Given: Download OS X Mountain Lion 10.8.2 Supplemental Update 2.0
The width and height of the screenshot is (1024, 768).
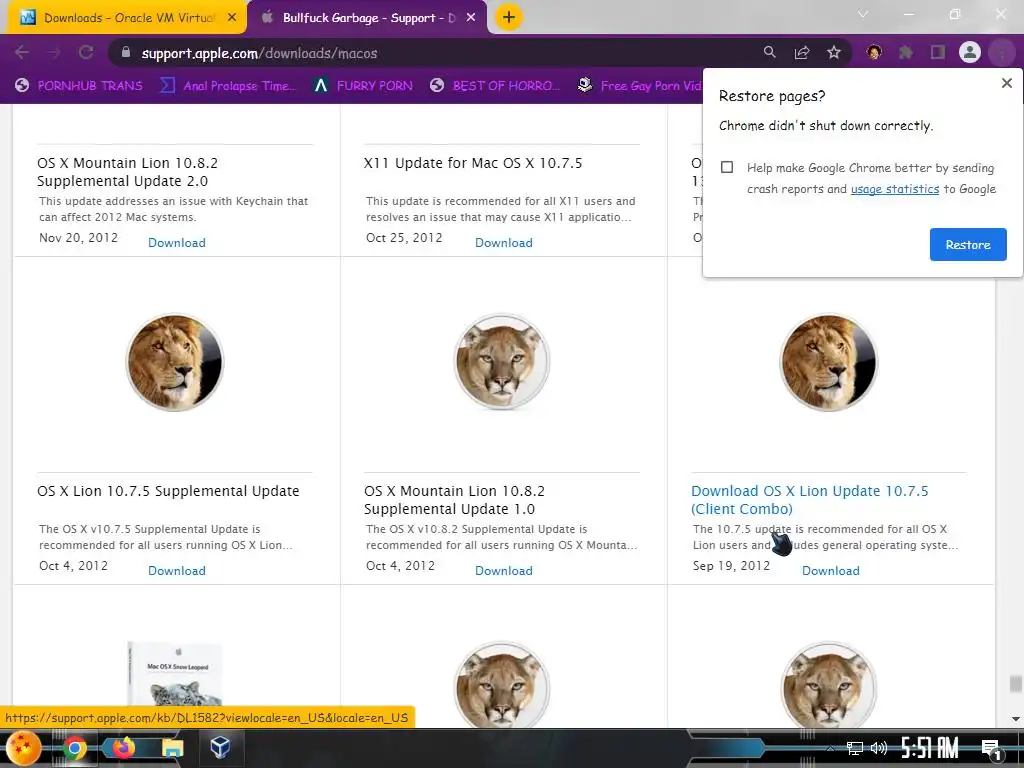Looking at the screenshot, I should click(177, 243).
